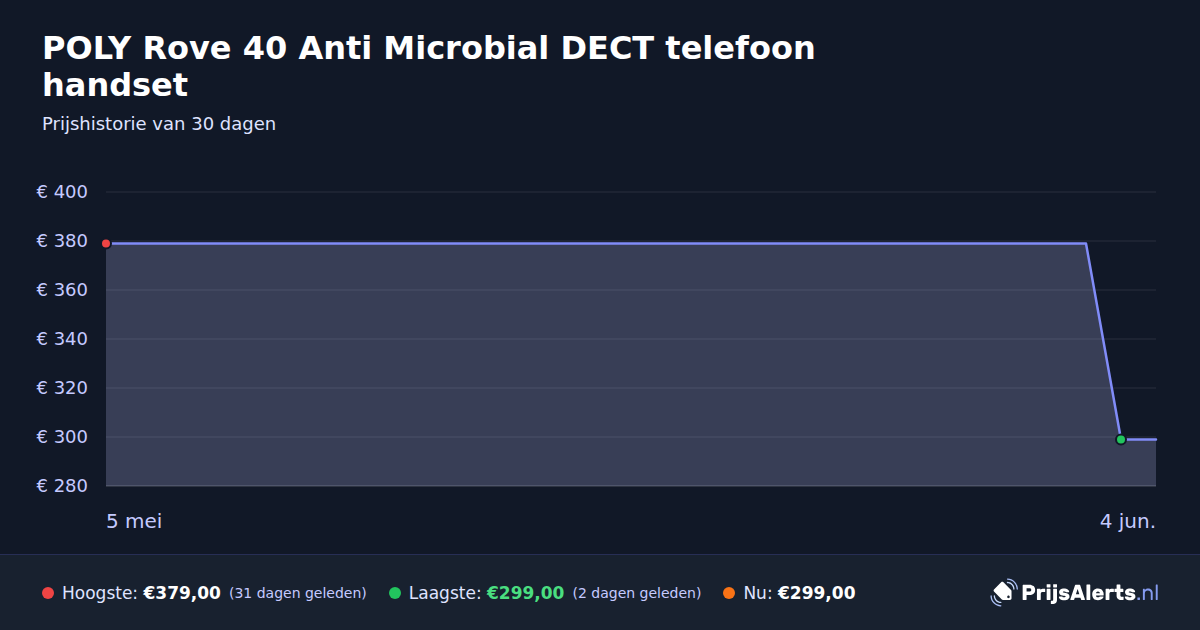Click the € 400 axis label
The width and height of the screenshot is (1200, 630).
[62, 192]
